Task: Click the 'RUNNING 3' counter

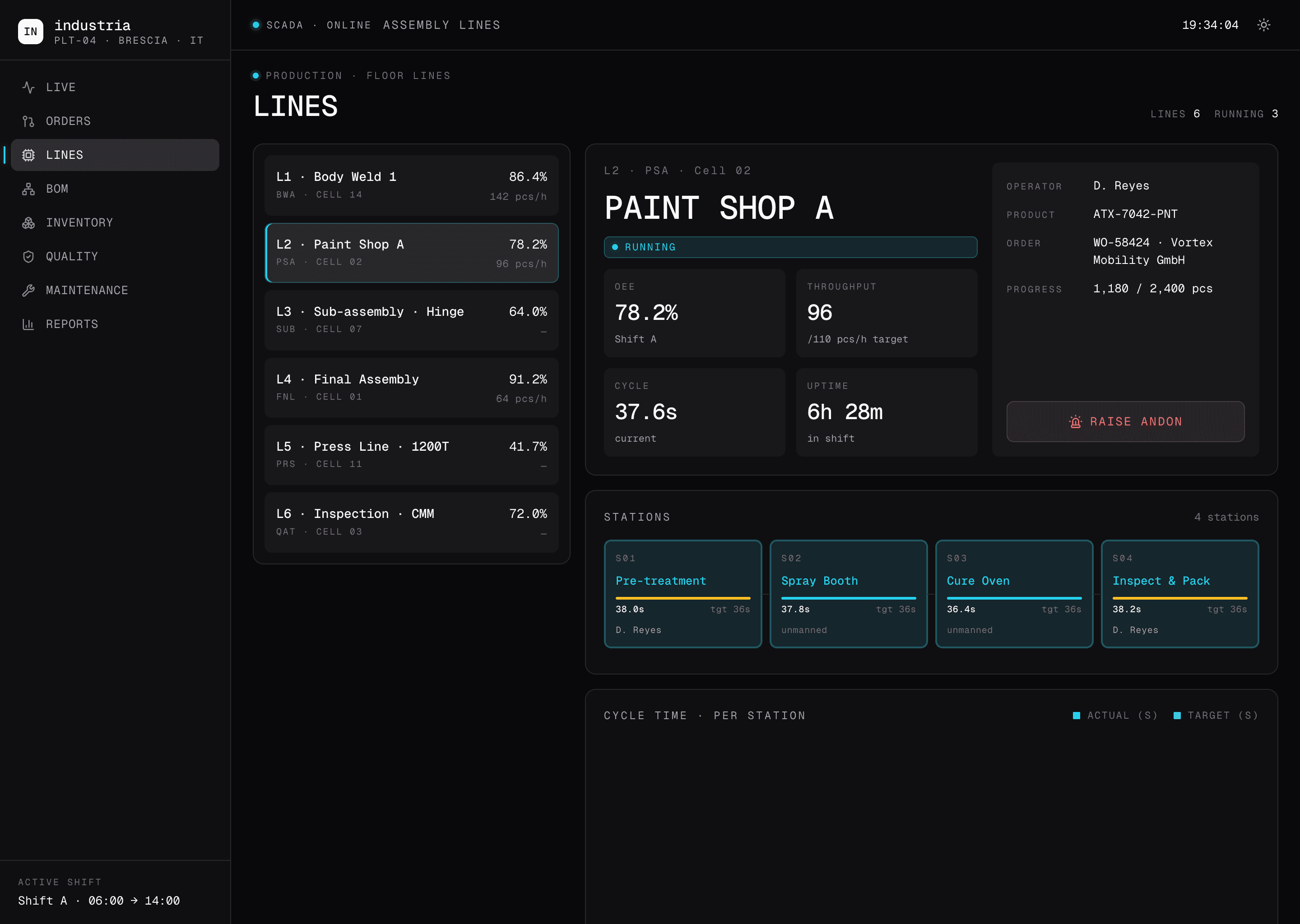Action: 1246,114
